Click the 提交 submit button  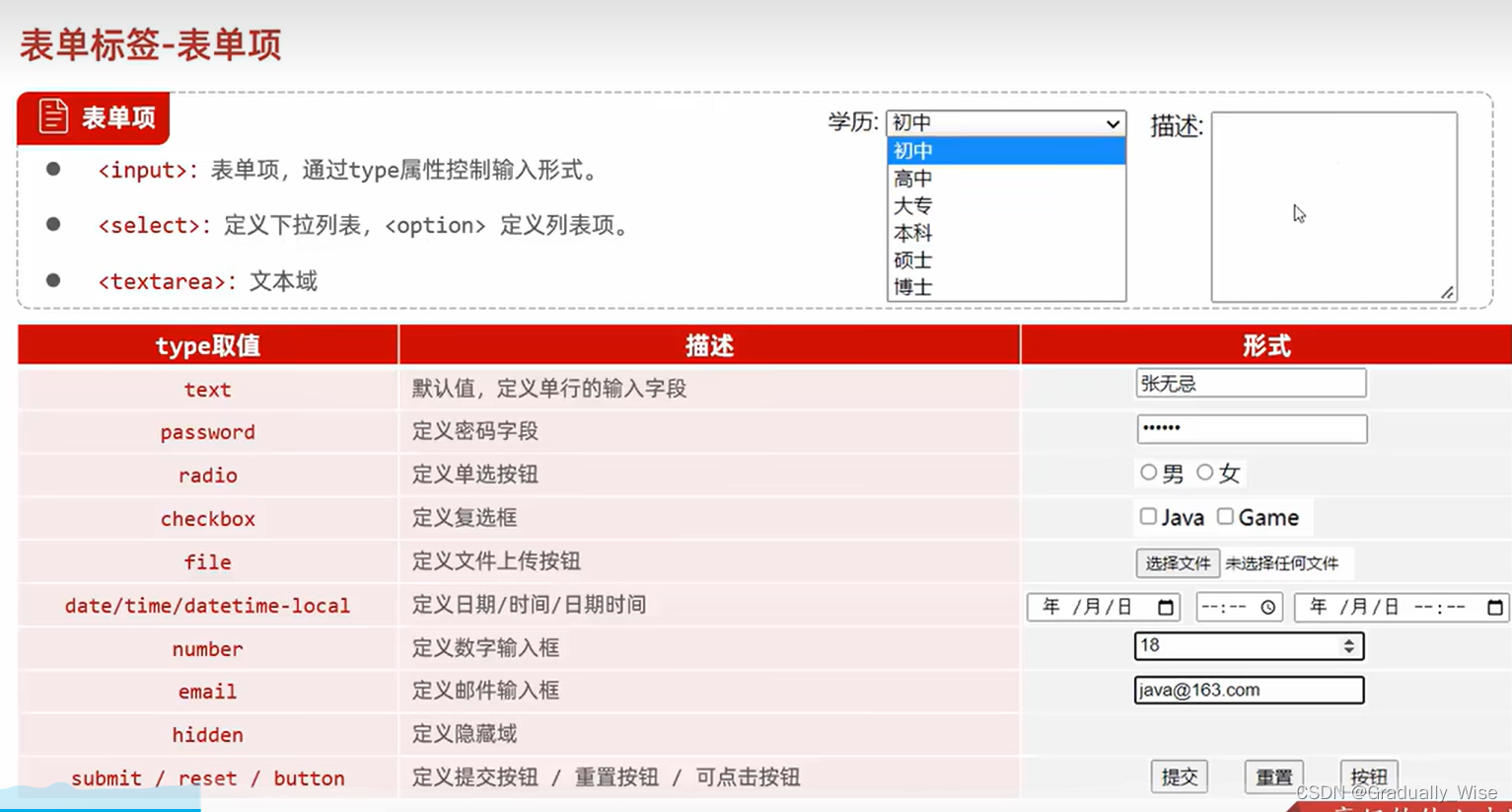(x=1180, y=777)
